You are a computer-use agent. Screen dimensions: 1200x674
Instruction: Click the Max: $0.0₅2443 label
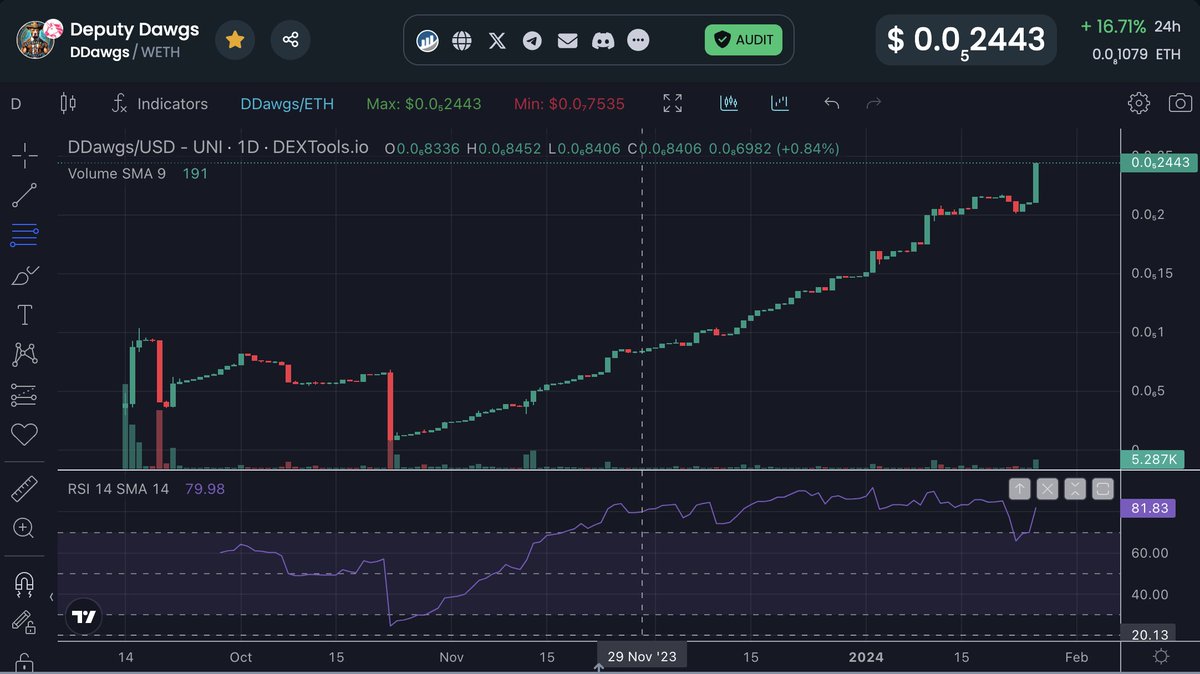click(424, 104)
